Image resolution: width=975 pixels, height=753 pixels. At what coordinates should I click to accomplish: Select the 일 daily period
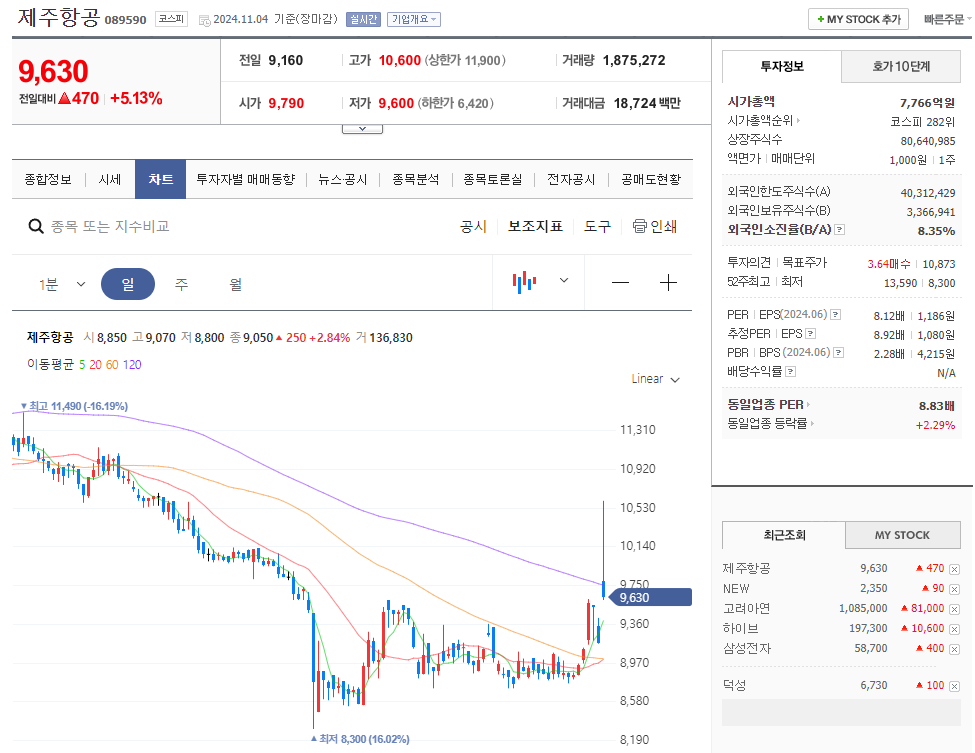point(127,284)
